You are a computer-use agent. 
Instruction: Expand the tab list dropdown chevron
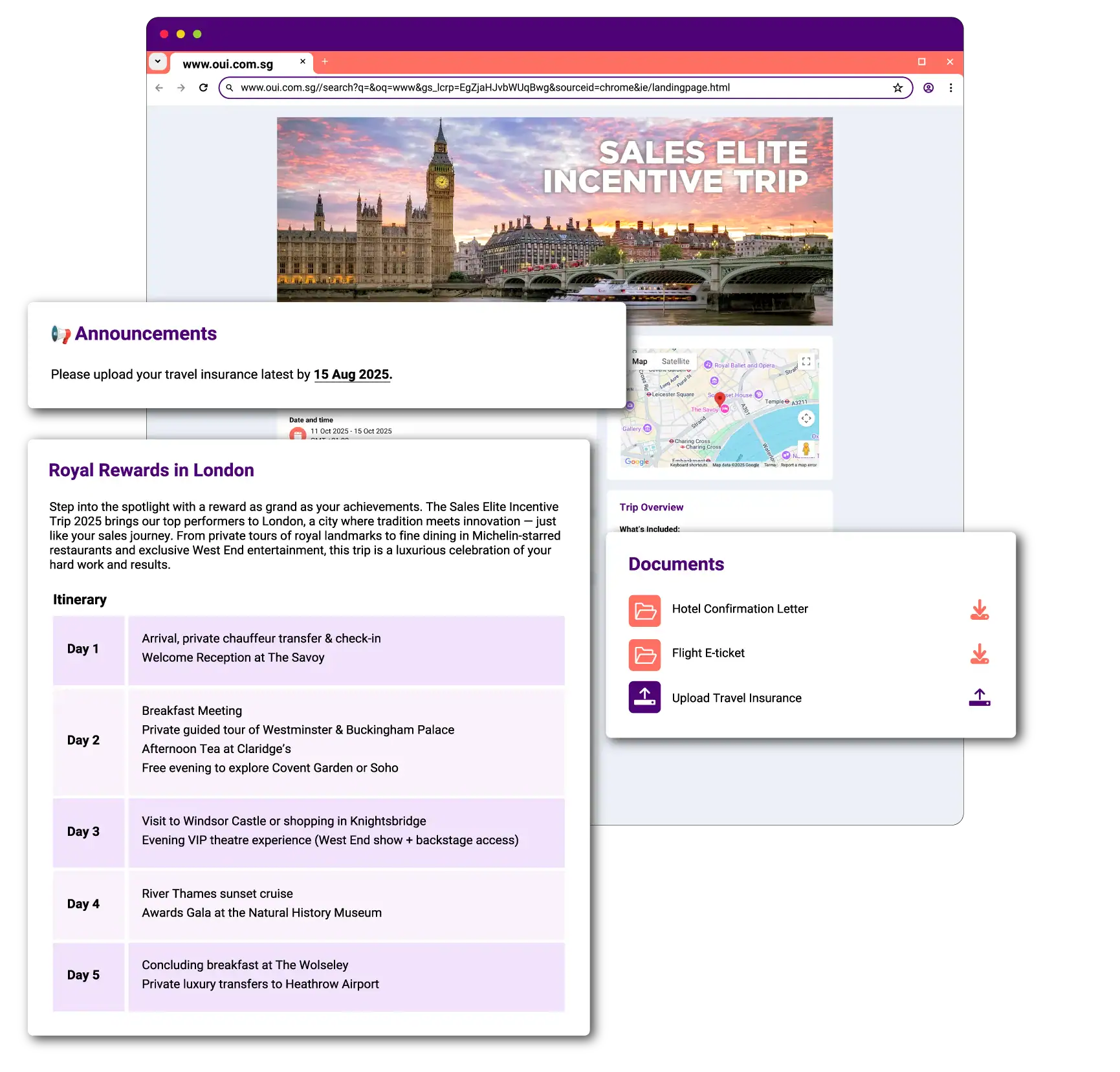[x=158, y=61]
